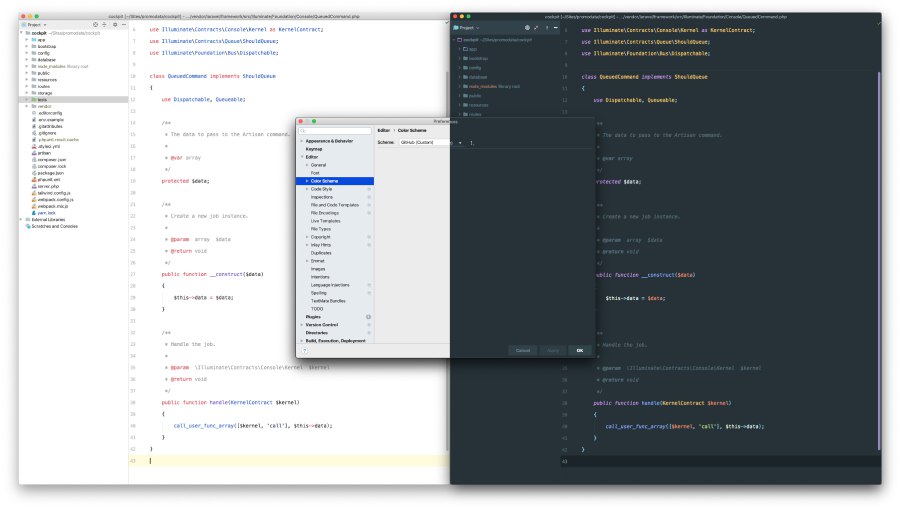900x510 pixels.
Task: Expand the Version Control section in Preferences
Action: click(x=302, y=325)
